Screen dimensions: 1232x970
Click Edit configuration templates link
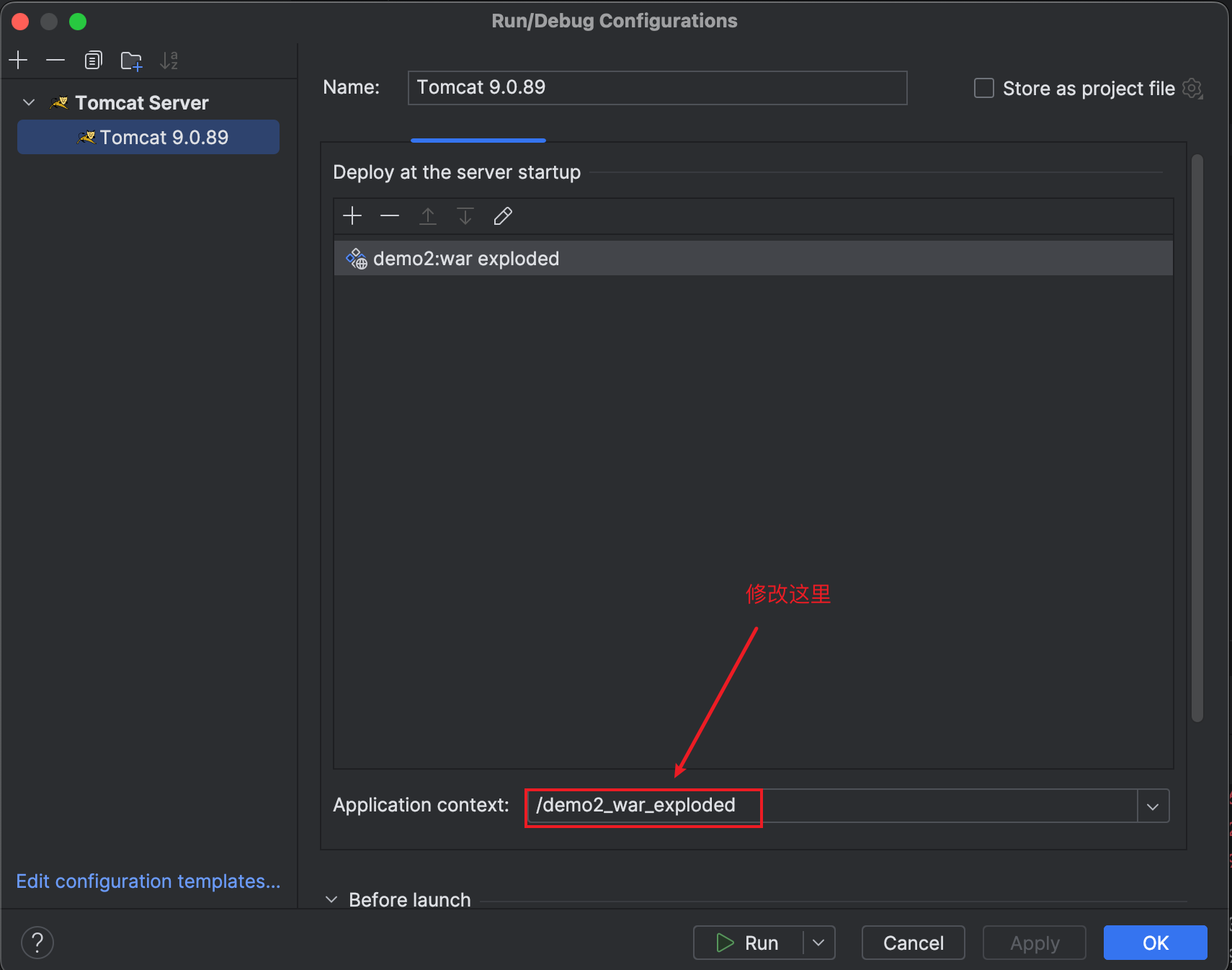pyautogui.click(x=148, y=881)
